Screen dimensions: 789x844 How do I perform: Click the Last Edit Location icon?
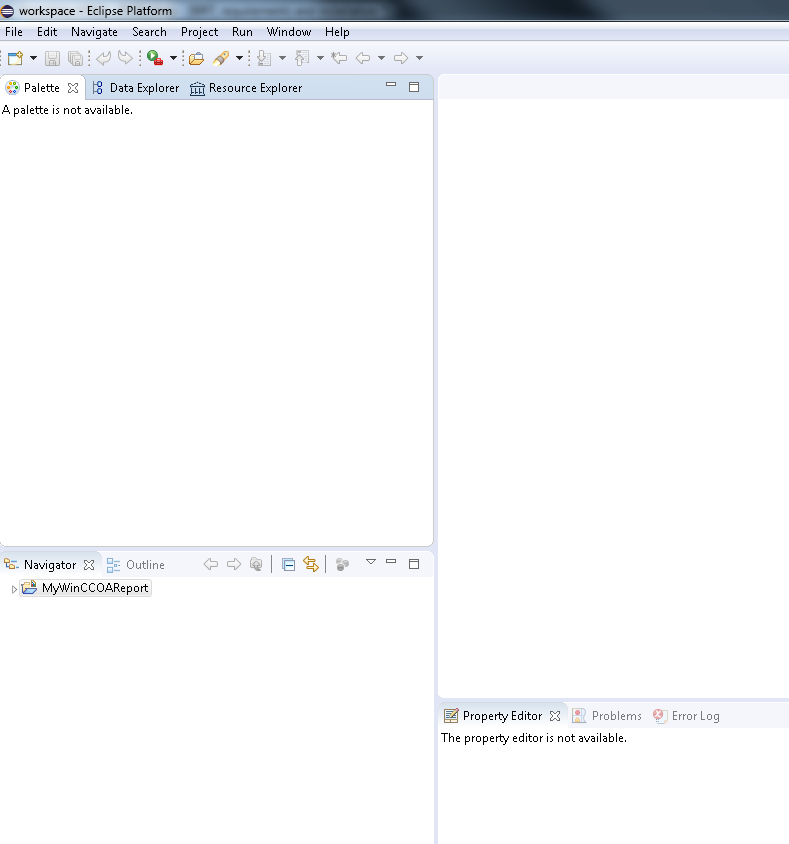[339, 59]
